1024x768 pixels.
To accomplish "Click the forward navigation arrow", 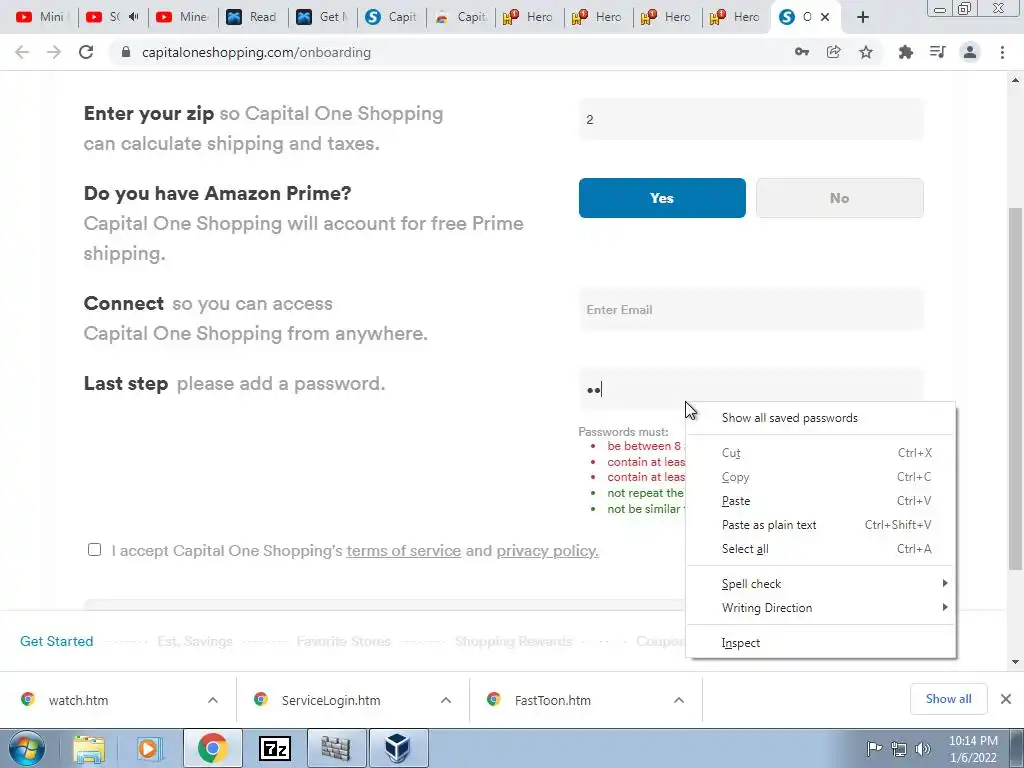I will (x=54, y=52).
